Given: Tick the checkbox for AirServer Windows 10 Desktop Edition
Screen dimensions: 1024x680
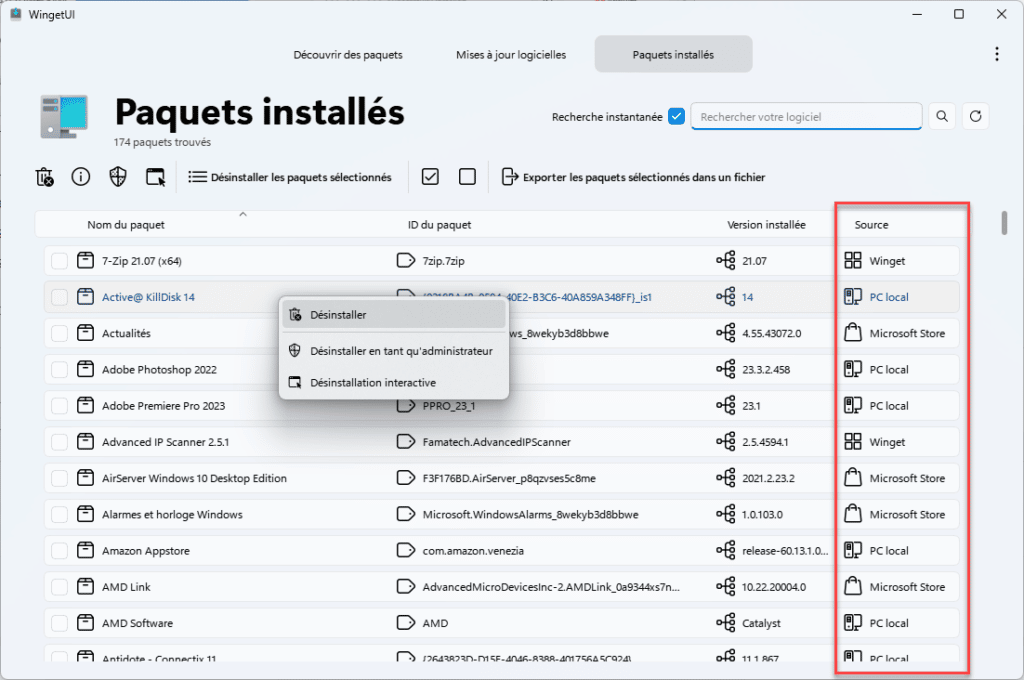Looking at the screenshot, I should click(x=59, y=478).
